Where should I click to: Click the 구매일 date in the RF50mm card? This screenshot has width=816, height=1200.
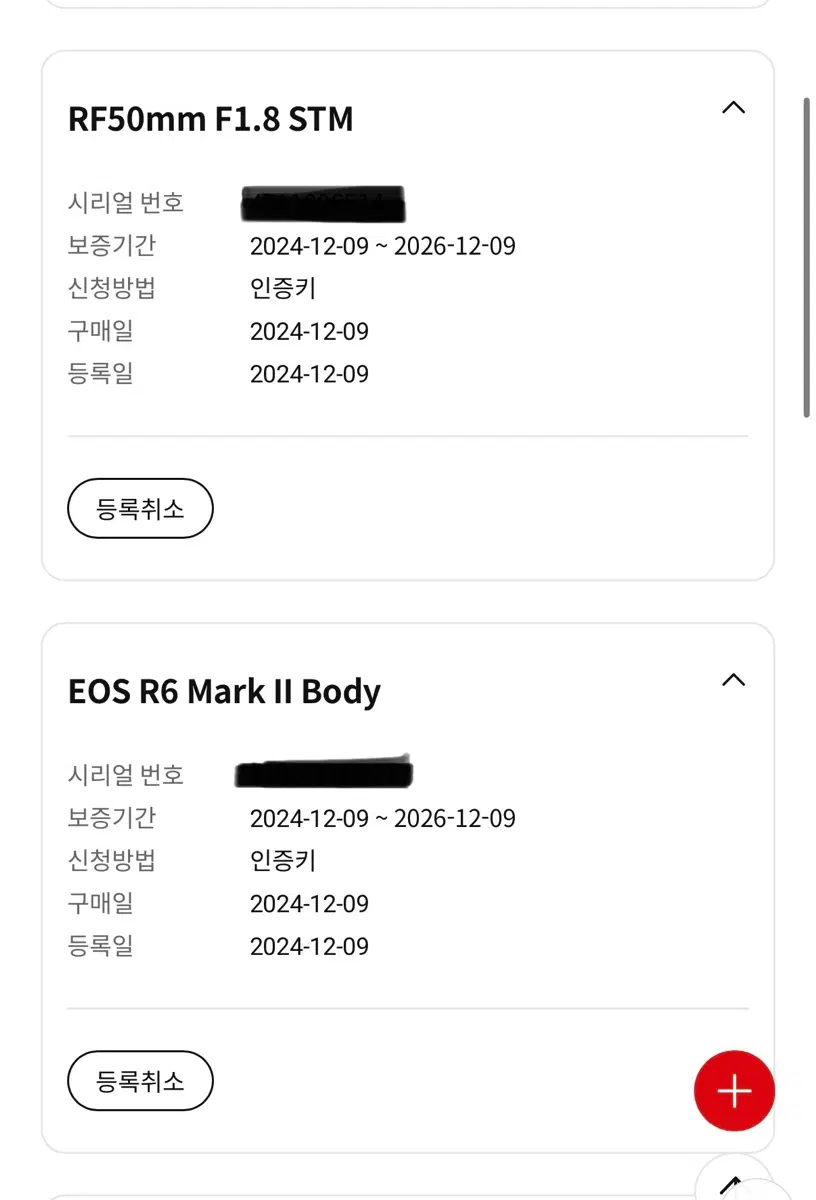[309, 331]
